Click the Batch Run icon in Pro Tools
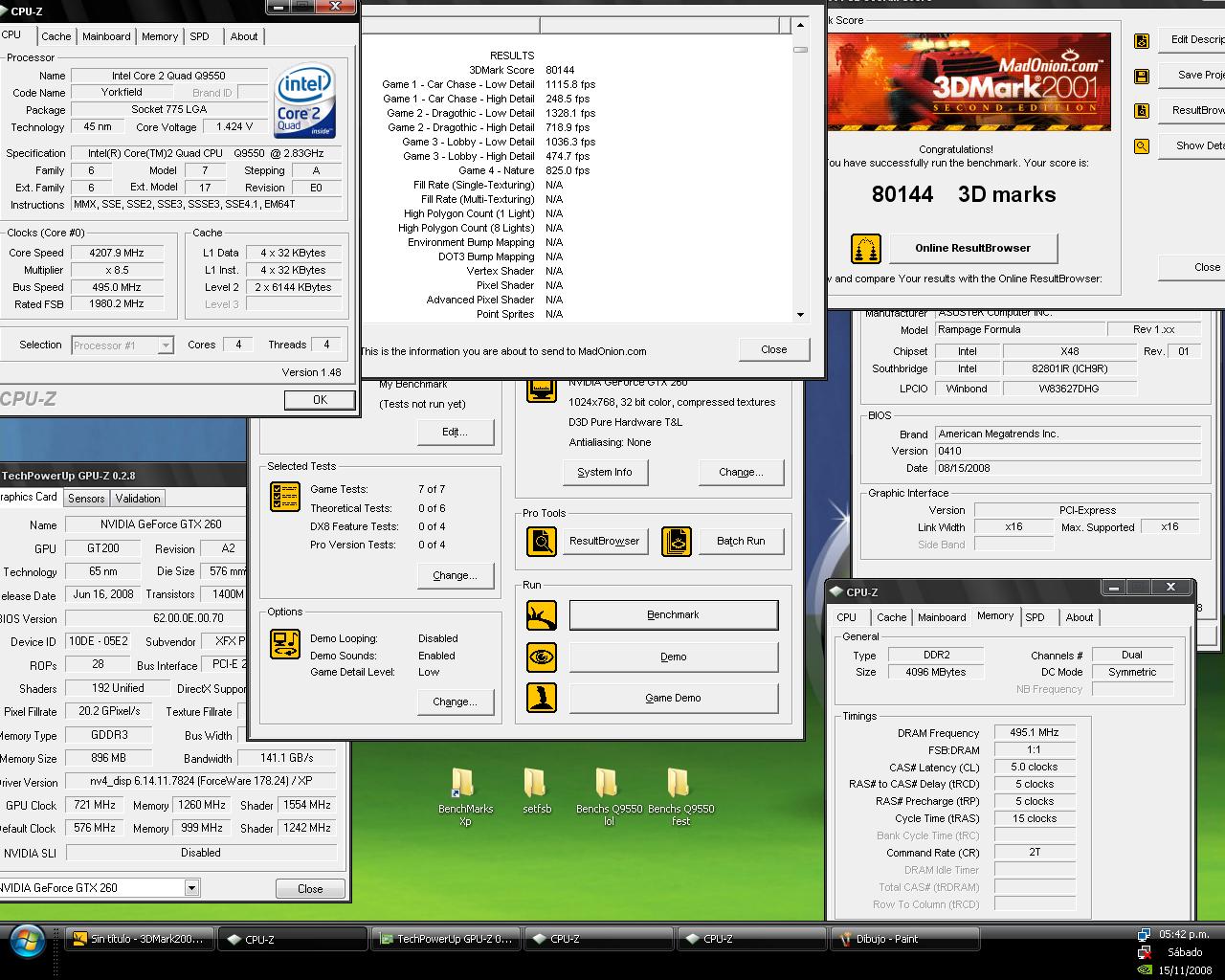Viewport: 1225px width, 980px height. click(x=677, y=542)
